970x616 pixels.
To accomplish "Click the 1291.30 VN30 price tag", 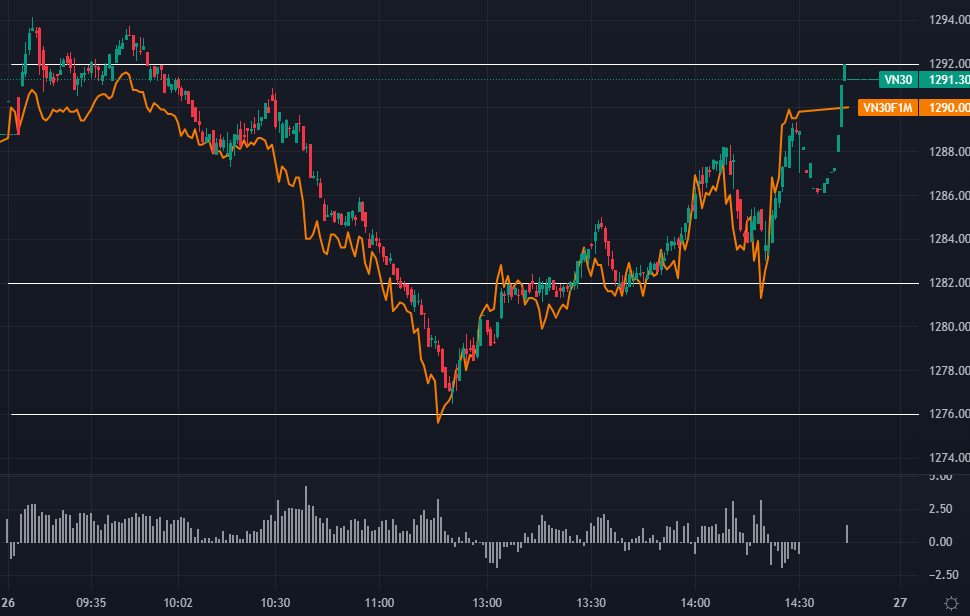I will tap(945, 80).
